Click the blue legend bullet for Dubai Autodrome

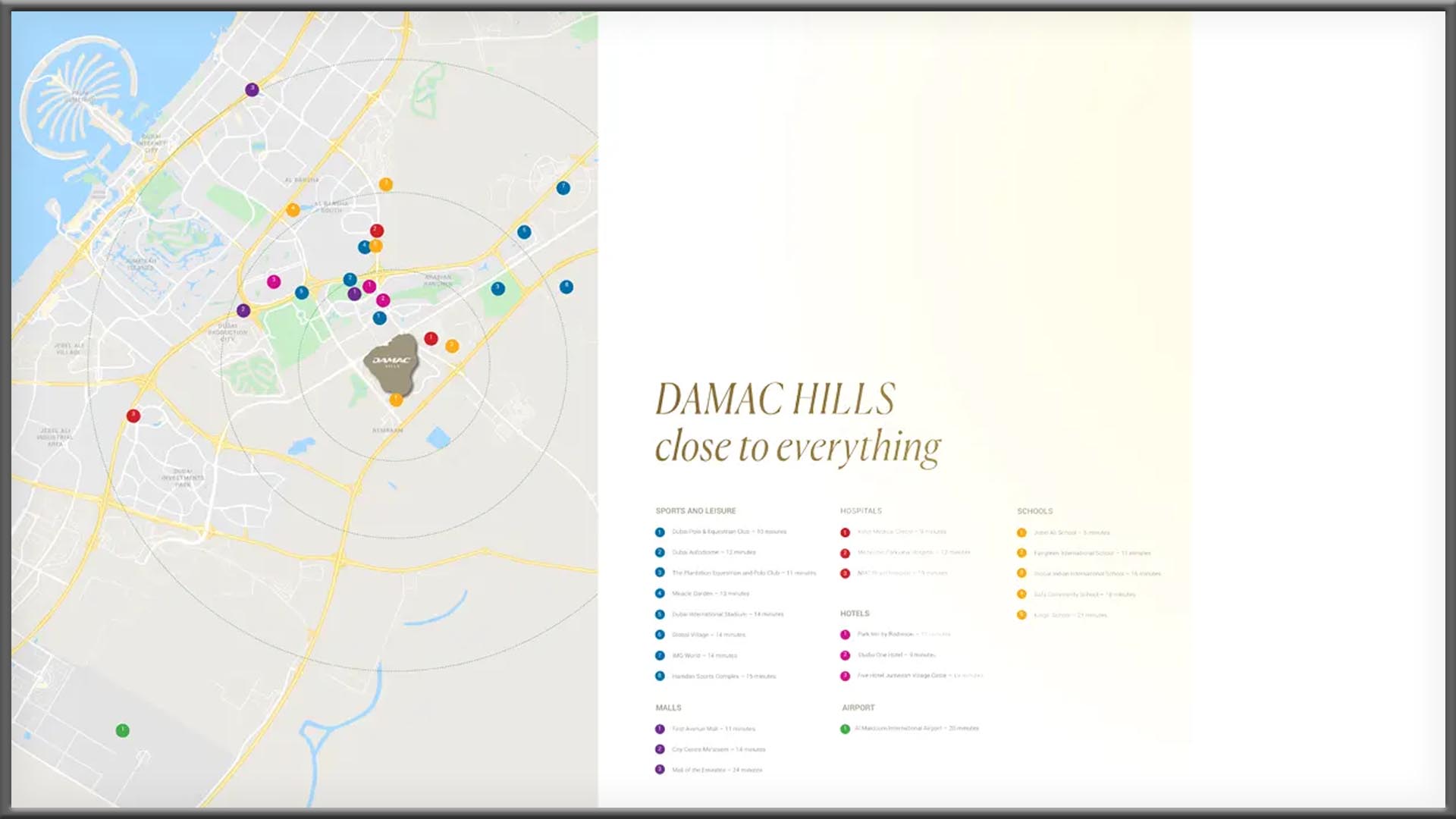tap(660, 553)
